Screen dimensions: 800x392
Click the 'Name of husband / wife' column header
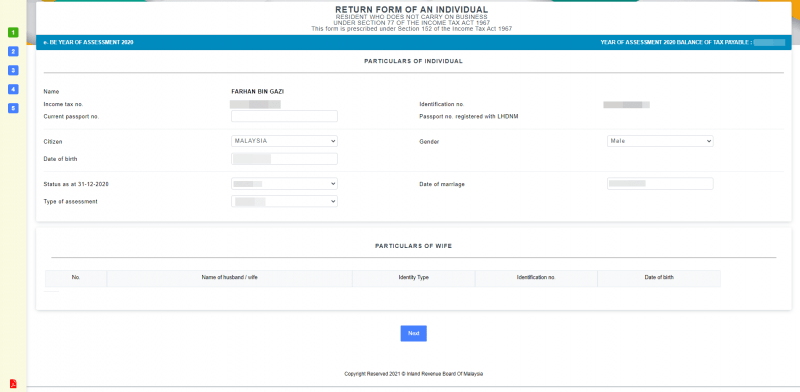coord(229,278)
